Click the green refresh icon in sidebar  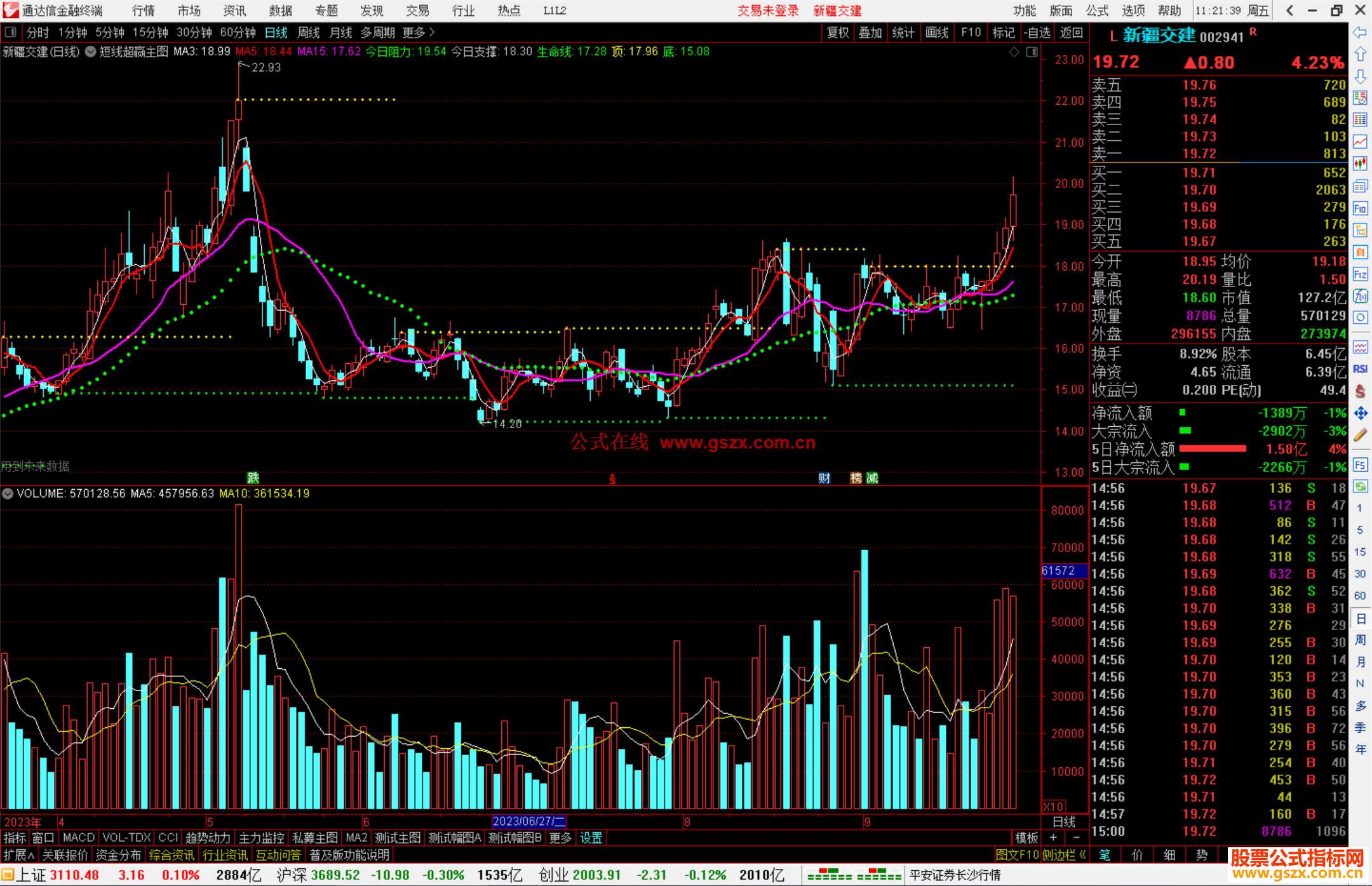pyautogui.click(x=1360, y=487)
